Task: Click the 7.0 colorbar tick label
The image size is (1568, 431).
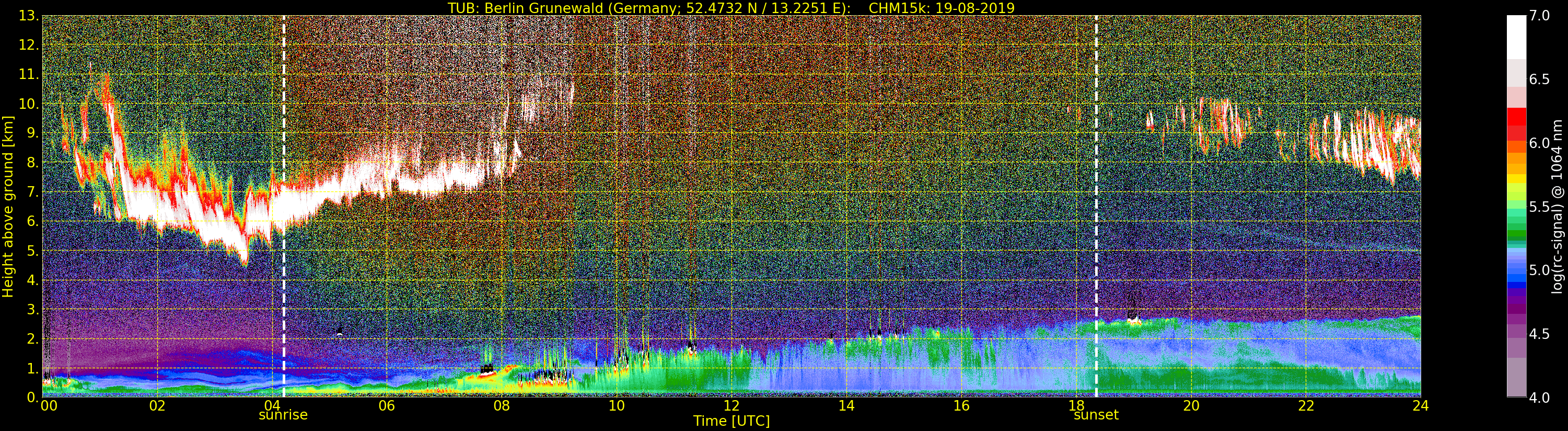Action: pos(1539,16)
